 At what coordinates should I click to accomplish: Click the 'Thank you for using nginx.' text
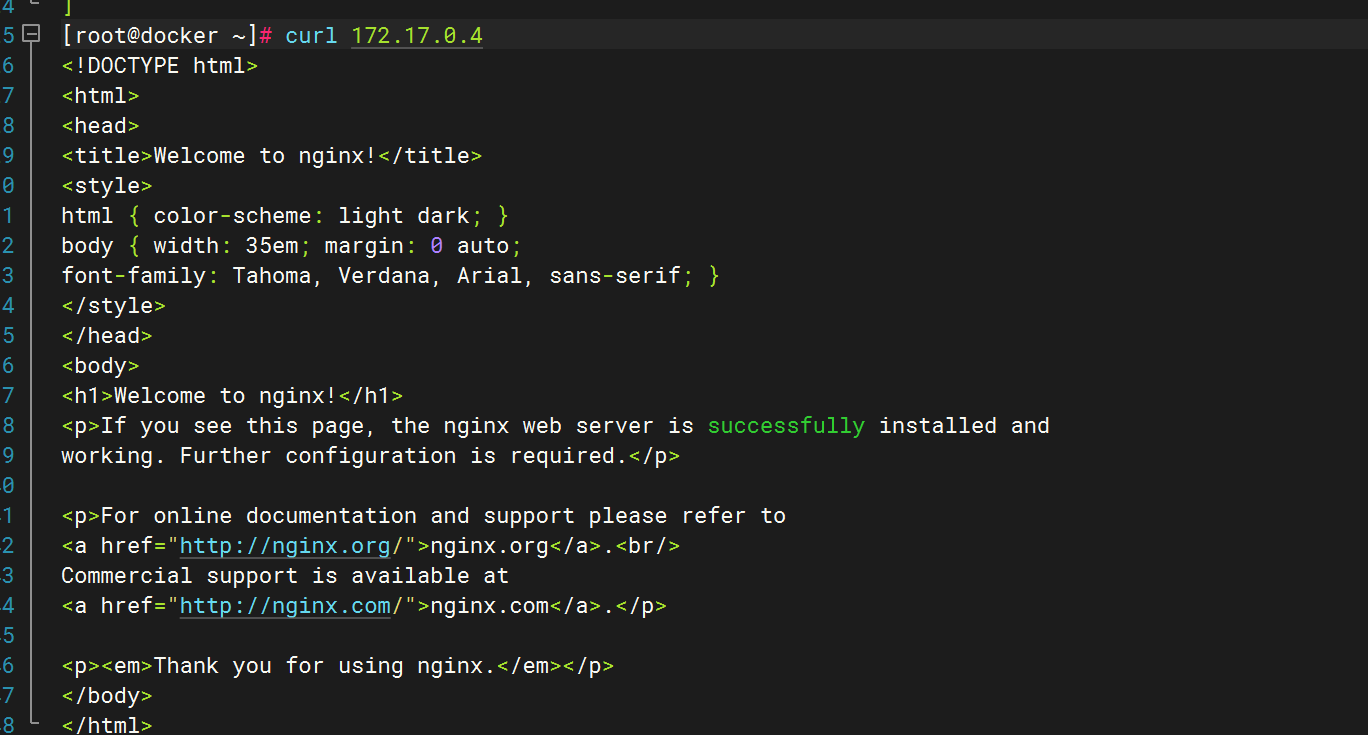[324, 666]
